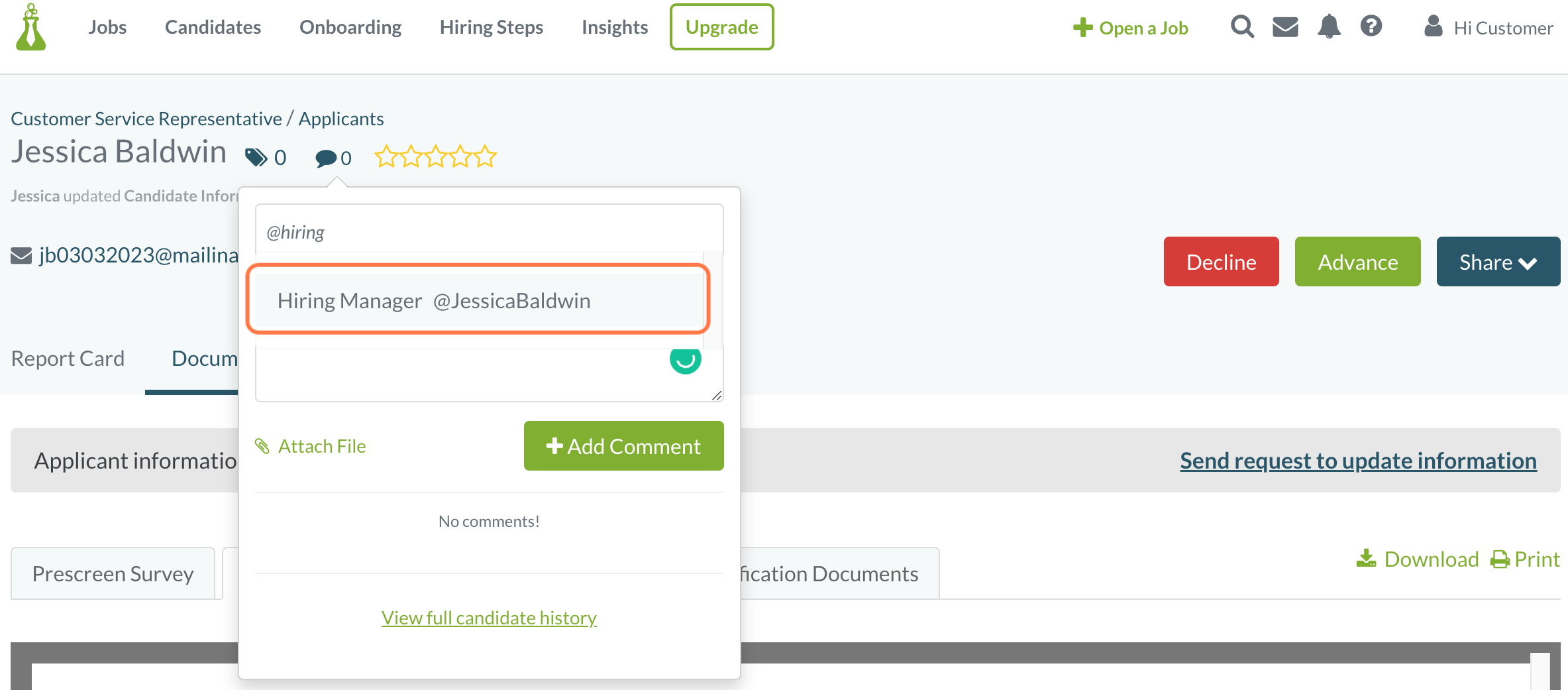
Task: Open help using the question mark icon
Action: point(1371,27)
